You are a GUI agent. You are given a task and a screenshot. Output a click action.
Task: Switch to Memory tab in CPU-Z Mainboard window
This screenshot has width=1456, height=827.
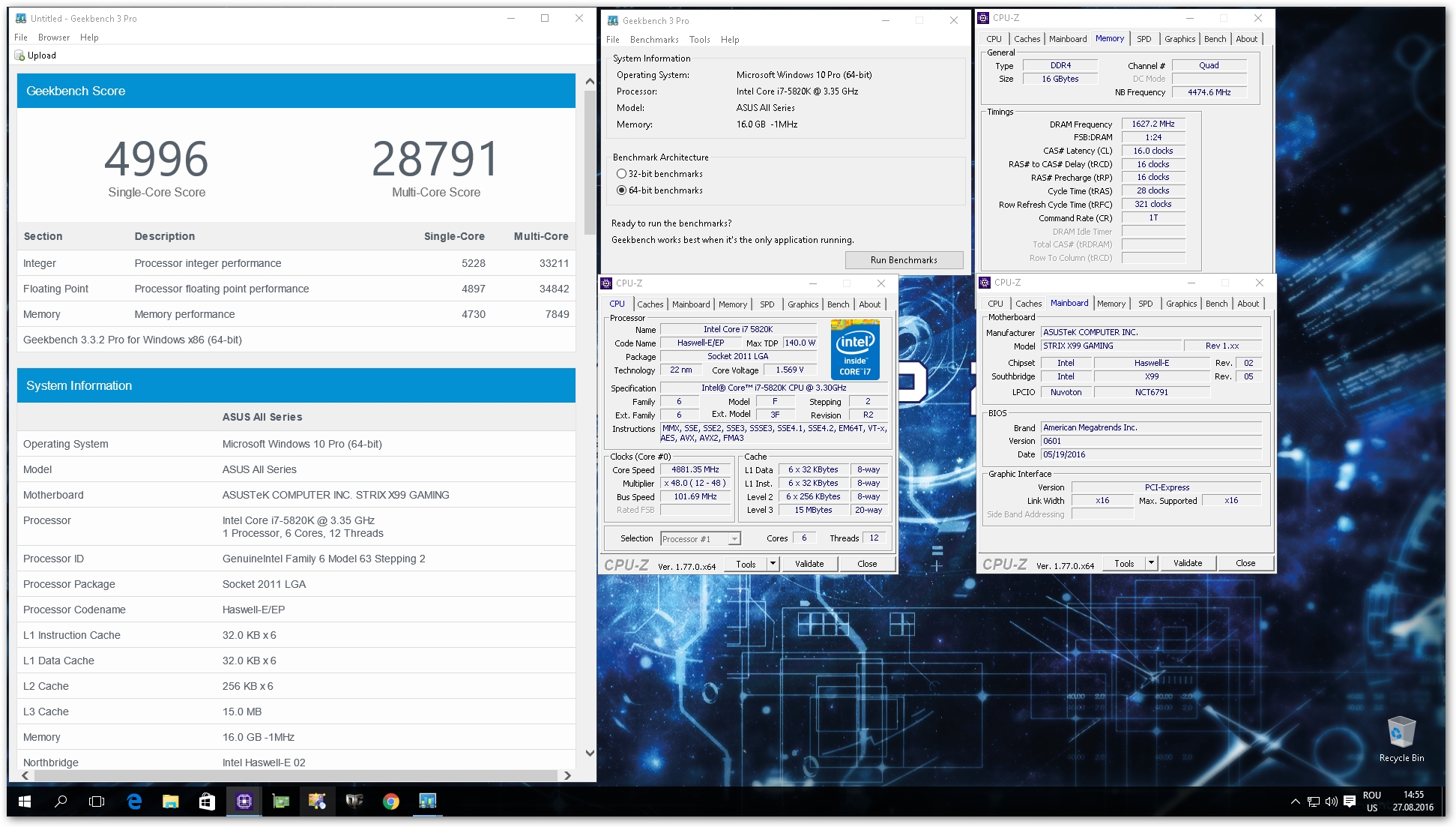(1111, 304)
